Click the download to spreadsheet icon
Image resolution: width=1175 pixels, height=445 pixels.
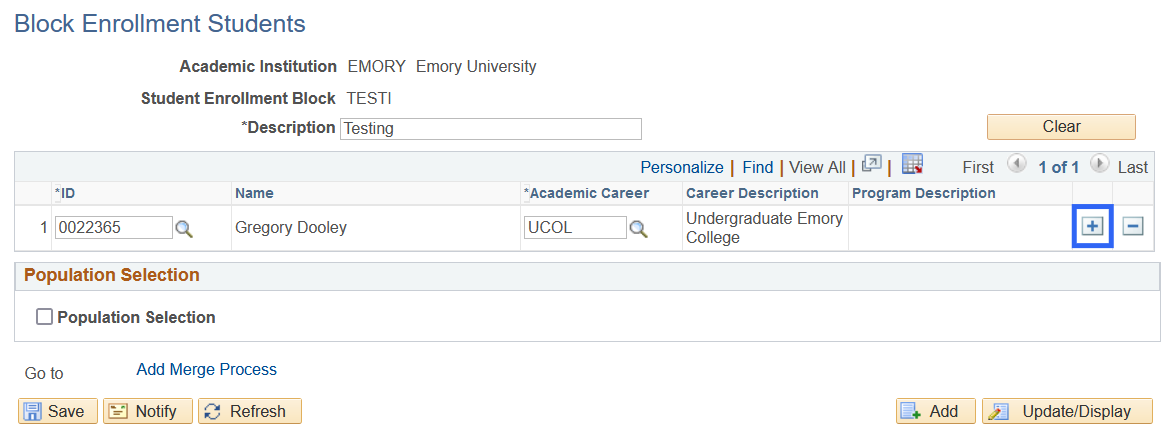911,165
